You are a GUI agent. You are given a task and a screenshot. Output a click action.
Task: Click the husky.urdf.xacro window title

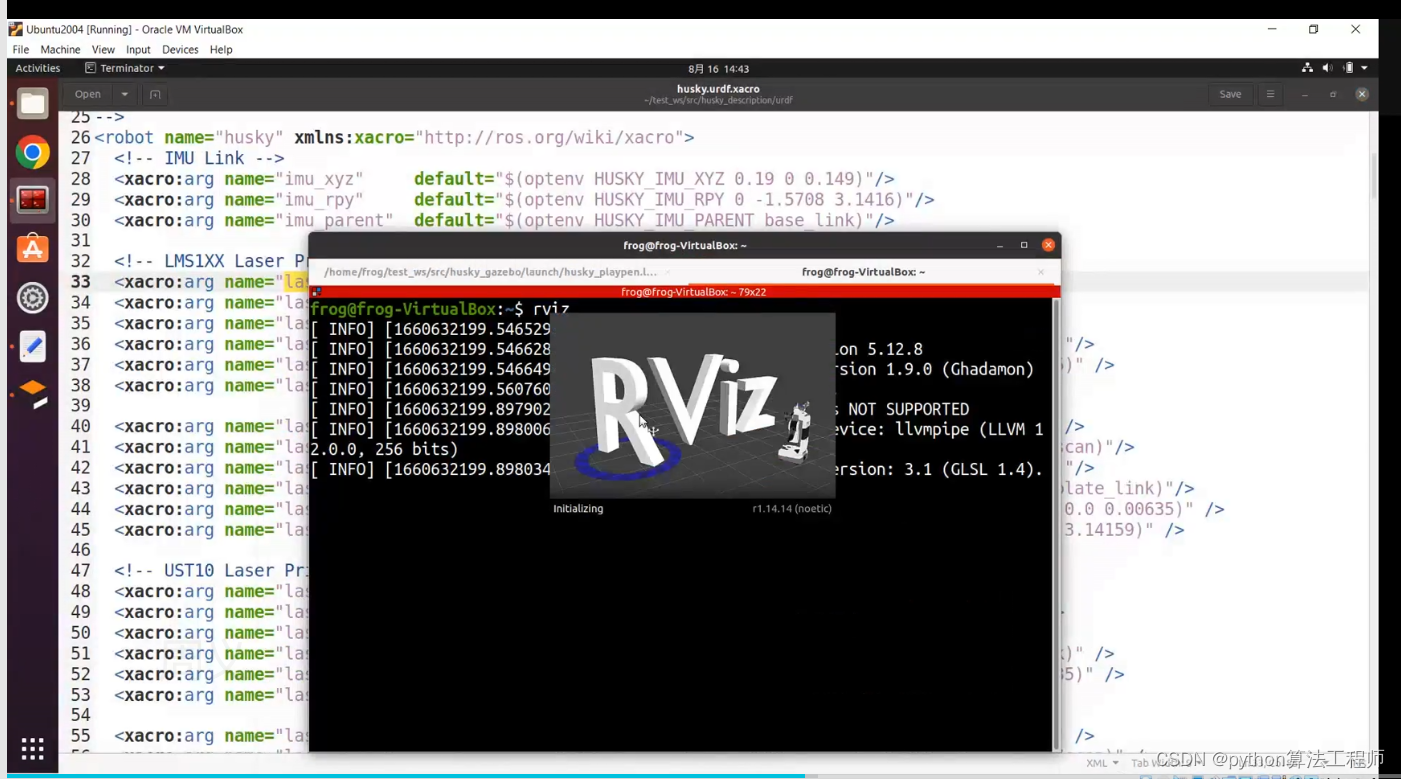(x=718, y=89)
